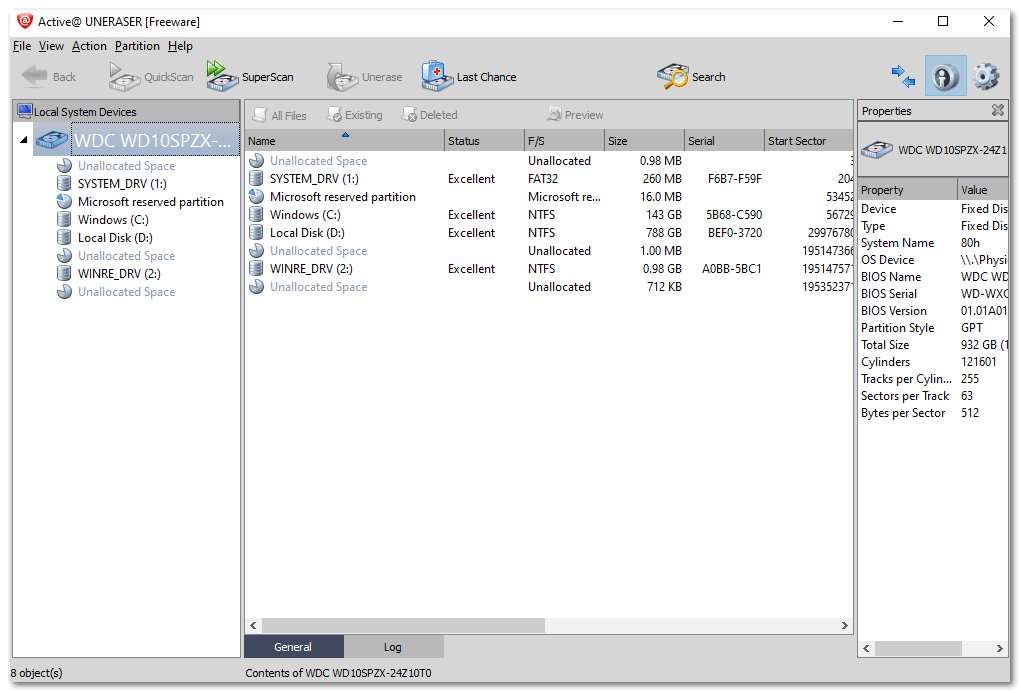Viewport: 1021px width, 693px height.
Task: Open the Partition menu
Action: pos(137,46)
